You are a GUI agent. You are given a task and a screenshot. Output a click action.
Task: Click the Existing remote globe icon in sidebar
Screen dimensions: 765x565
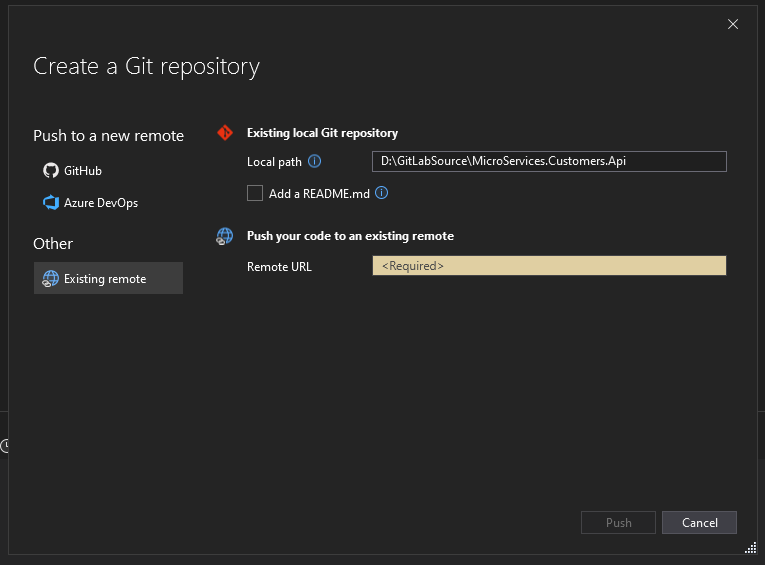(50, 279)
